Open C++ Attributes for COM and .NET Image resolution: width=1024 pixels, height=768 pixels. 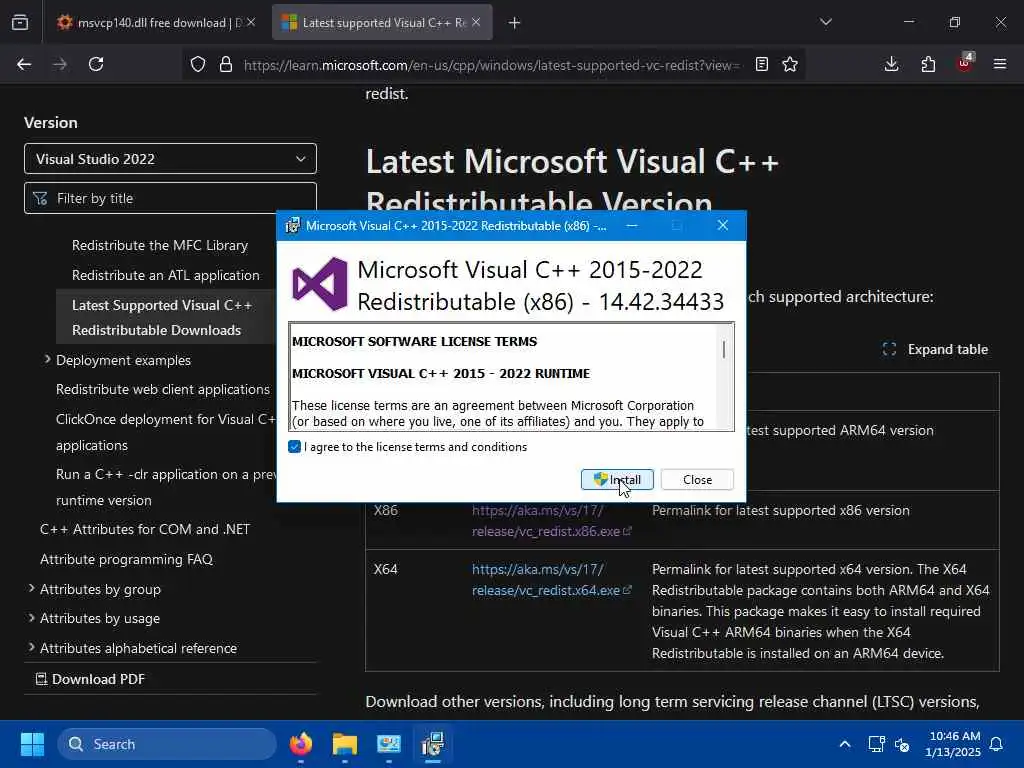tap(145, 530)
